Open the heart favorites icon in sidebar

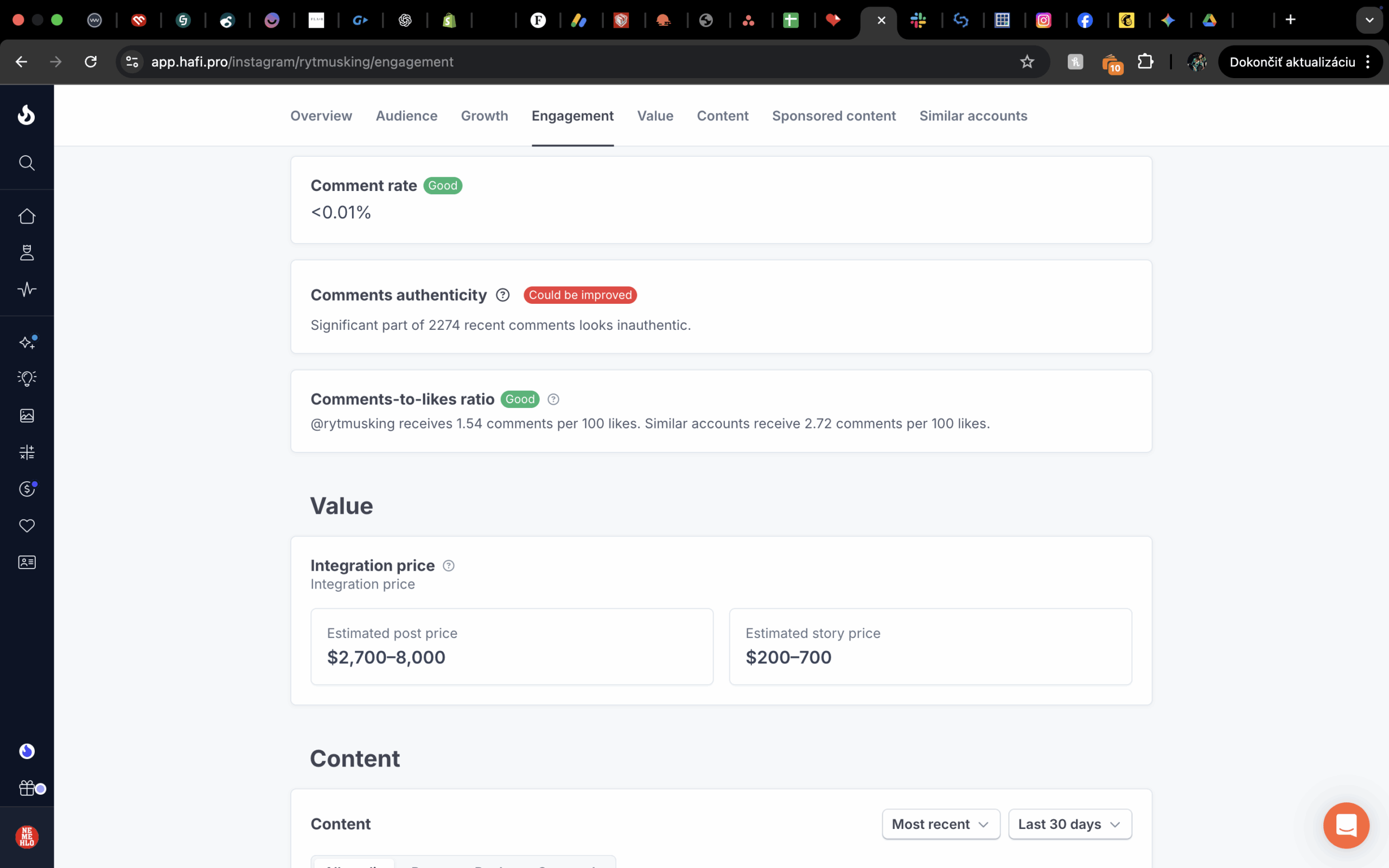click(x=27, y=526)
